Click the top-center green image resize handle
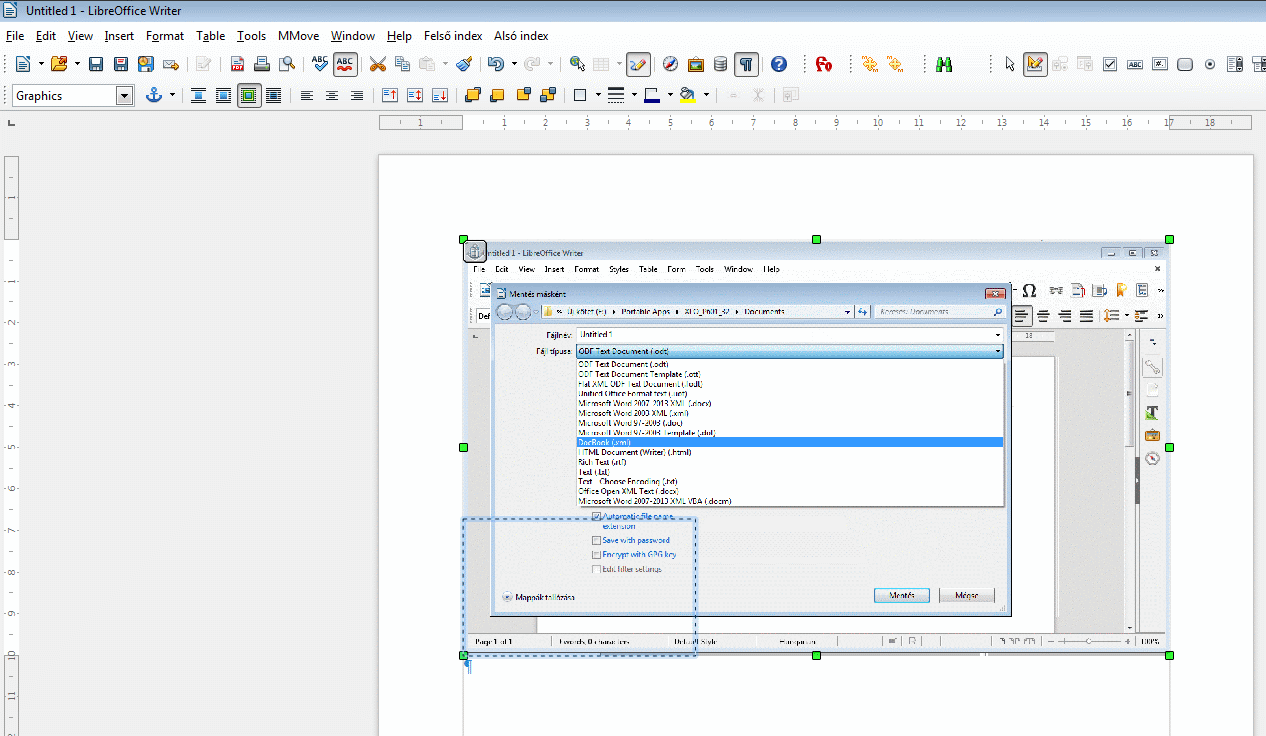 click(817, 240)
